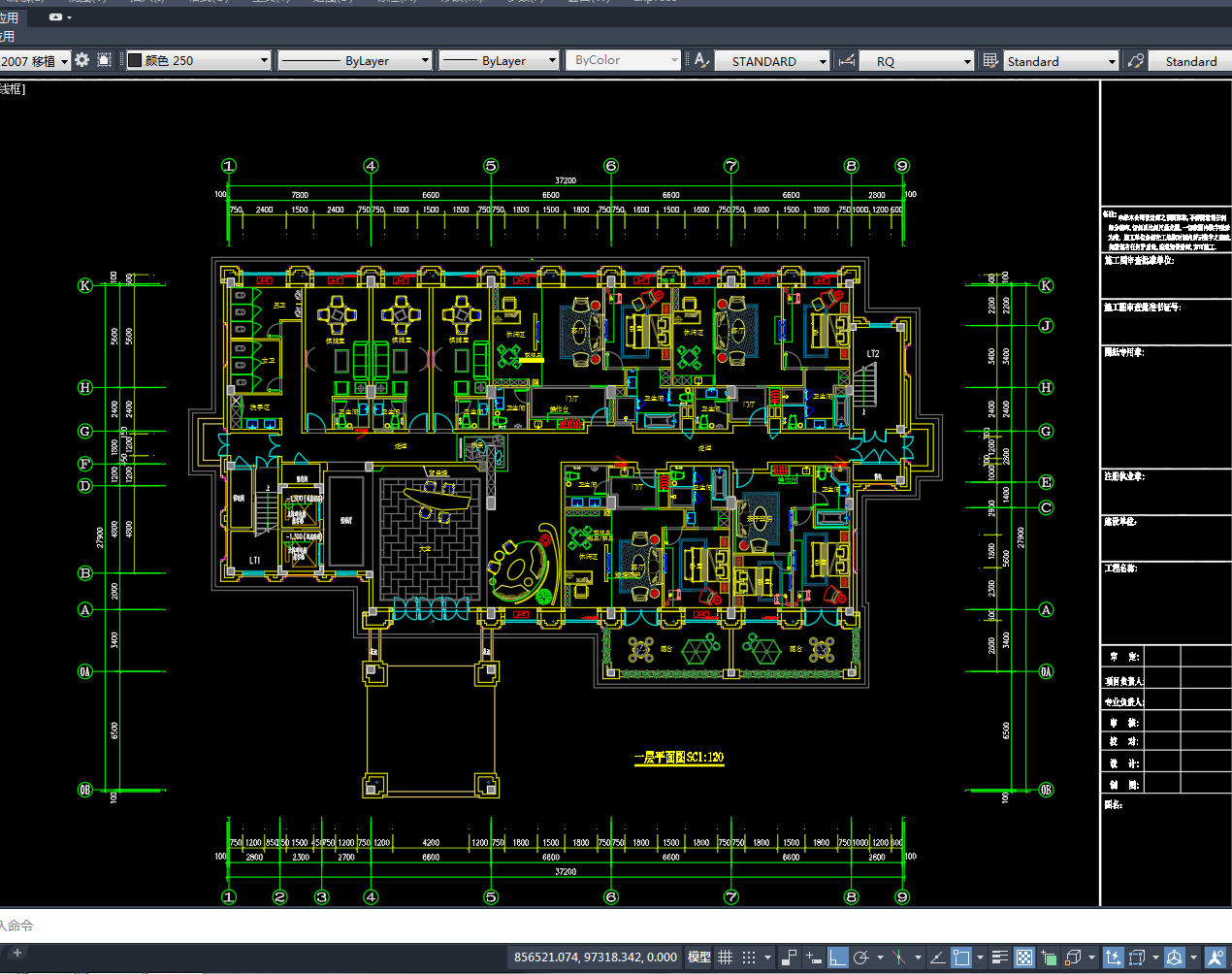Screen dimensions: 1232x974
Task: Toggle ortho mode in status bar
Action: [838, 958]
